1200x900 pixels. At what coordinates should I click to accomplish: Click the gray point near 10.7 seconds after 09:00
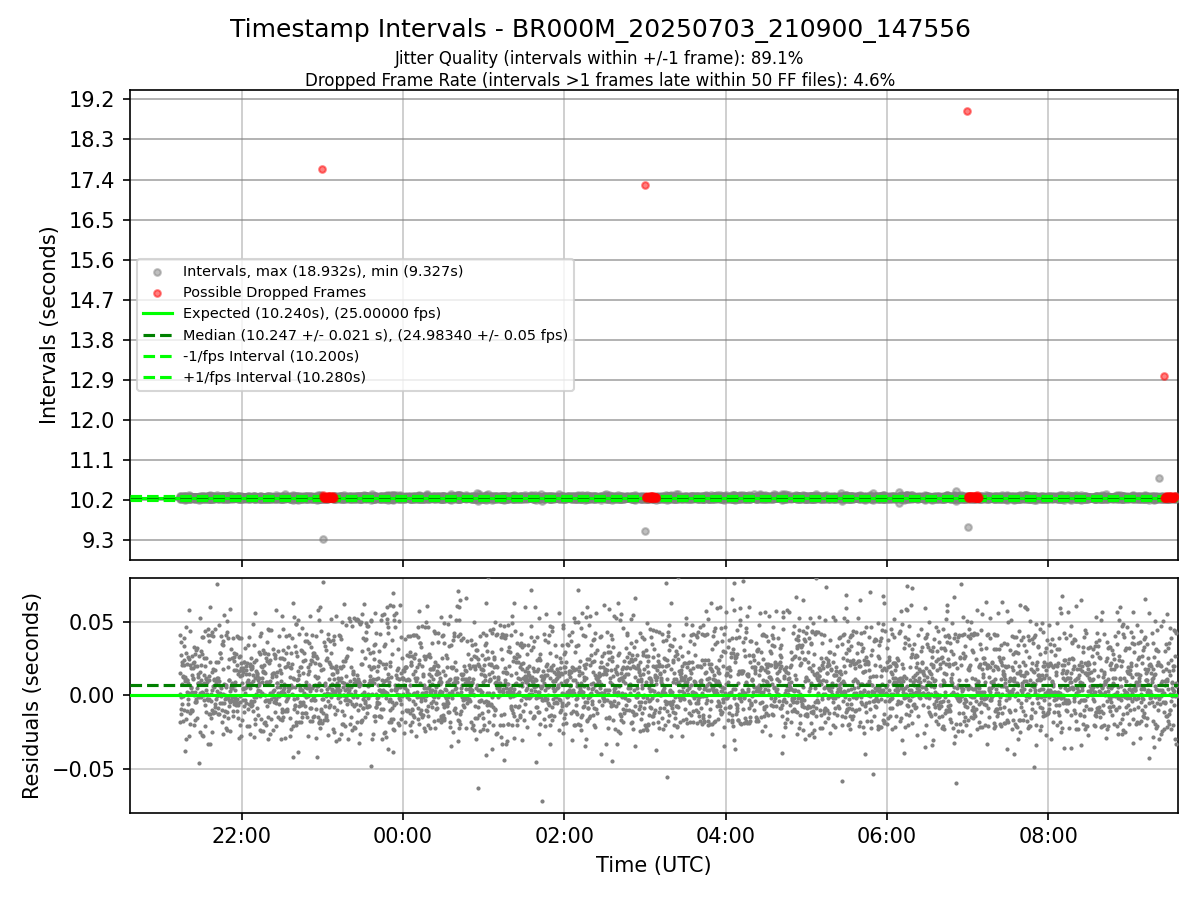pyautogui.click(x=1159, y=478)
